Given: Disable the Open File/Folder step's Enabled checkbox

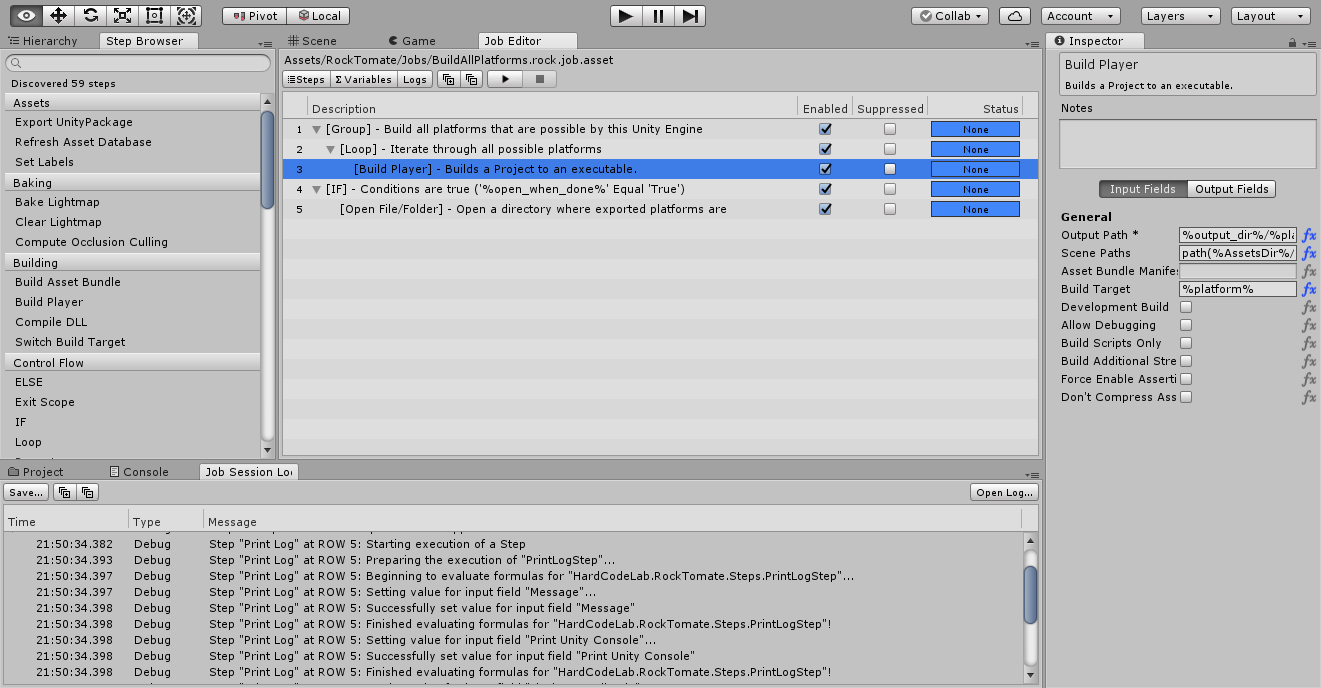Looking at the screenshot, I should 825,209.
